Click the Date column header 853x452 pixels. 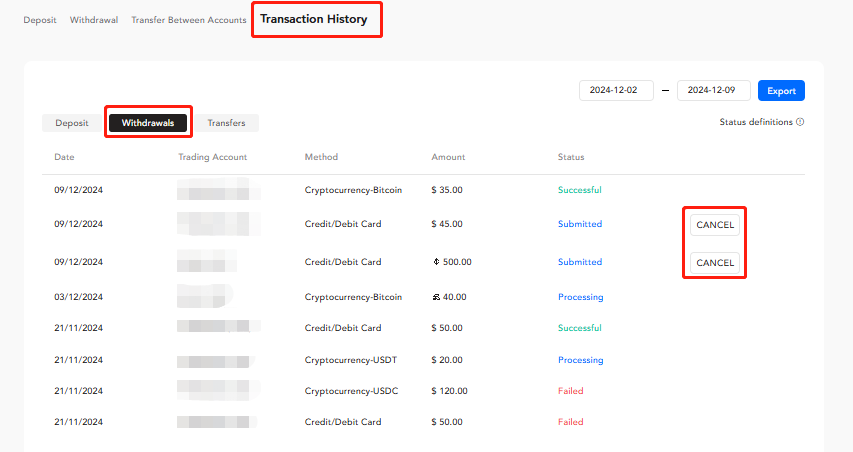click(64, 157)
